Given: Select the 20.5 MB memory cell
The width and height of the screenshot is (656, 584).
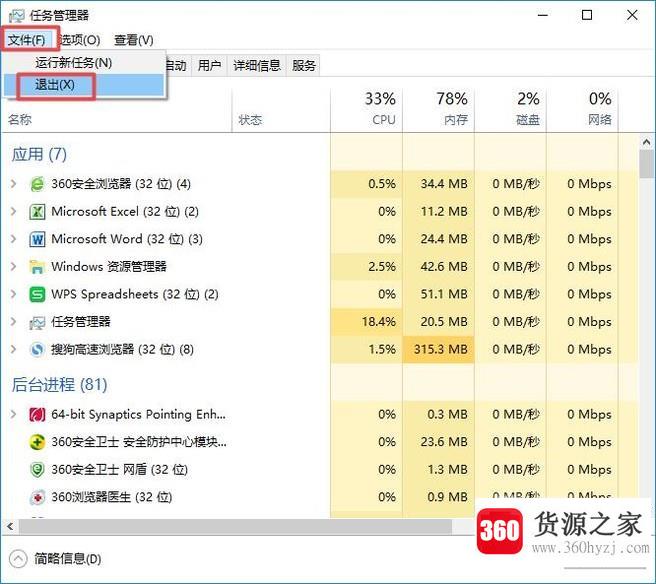Looking at the screenshot, I should tap(438, 322).
